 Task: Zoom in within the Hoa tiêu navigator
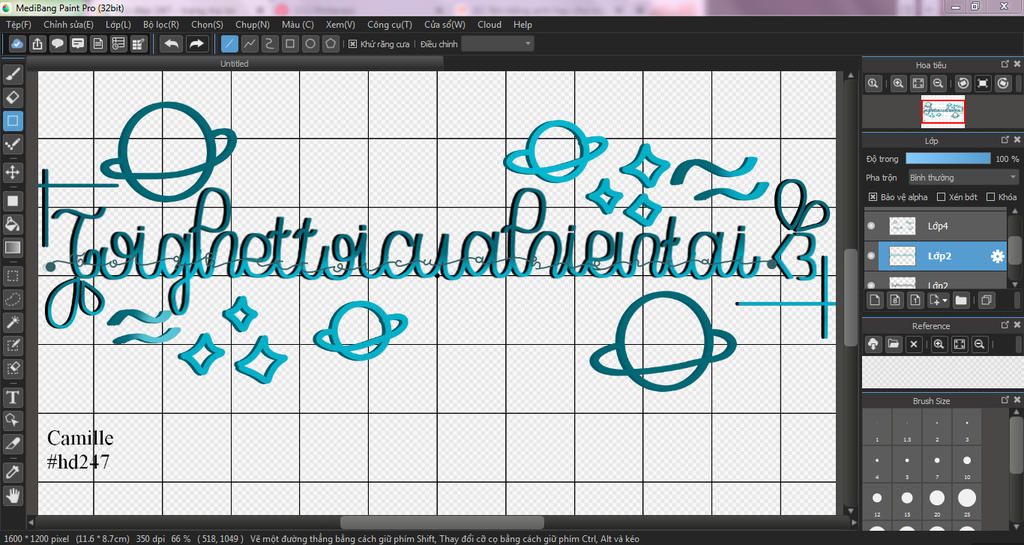coord(899,83)
